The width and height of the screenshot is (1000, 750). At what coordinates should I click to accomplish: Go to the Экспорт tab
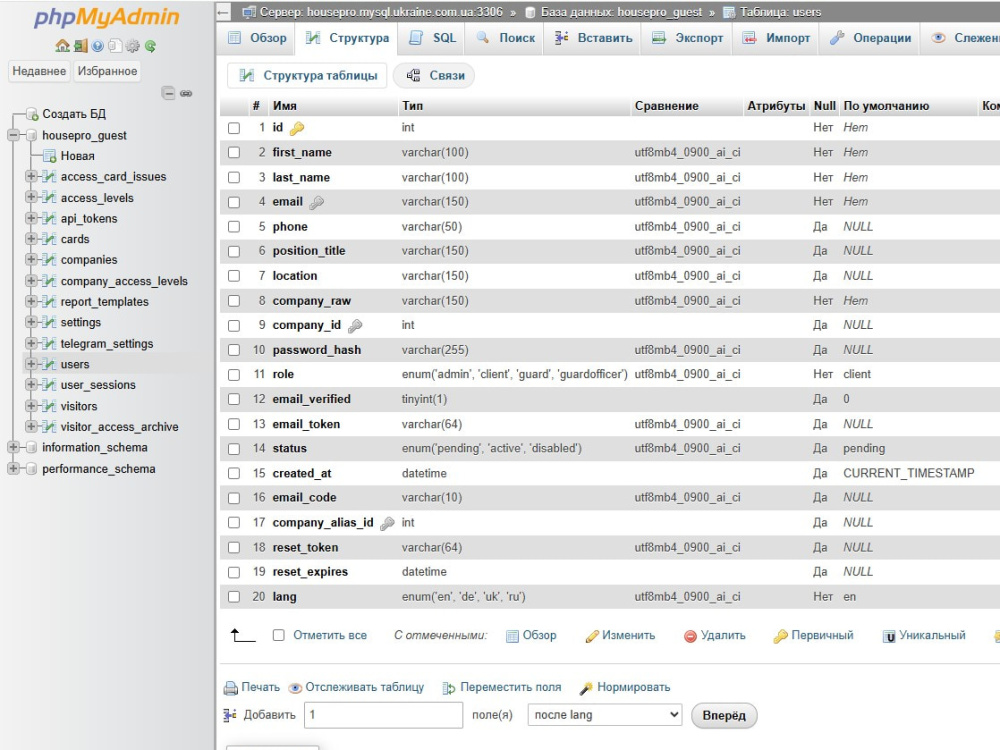point(688,38)
